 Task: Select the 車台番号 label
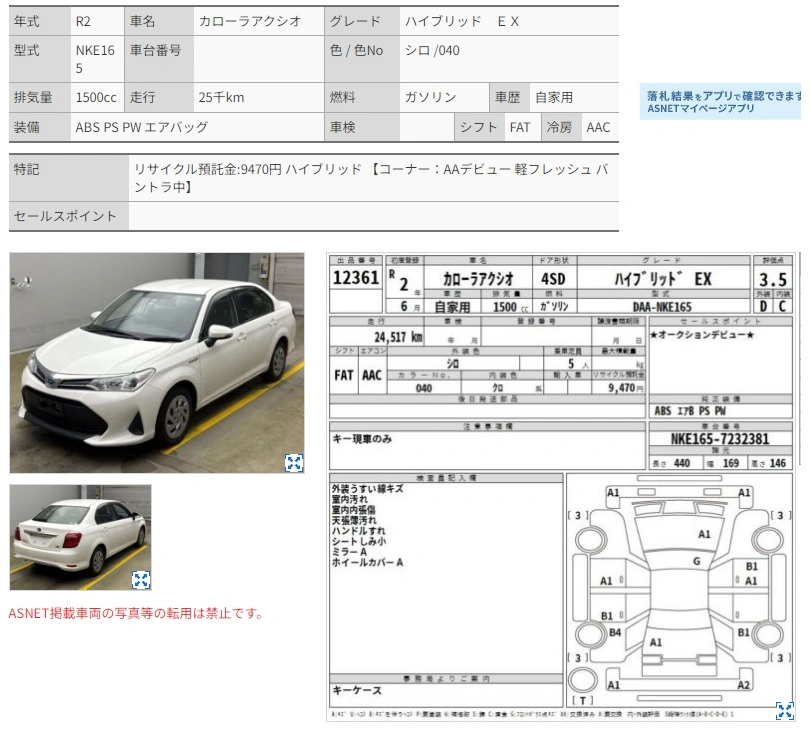click(x=155, y=51)
